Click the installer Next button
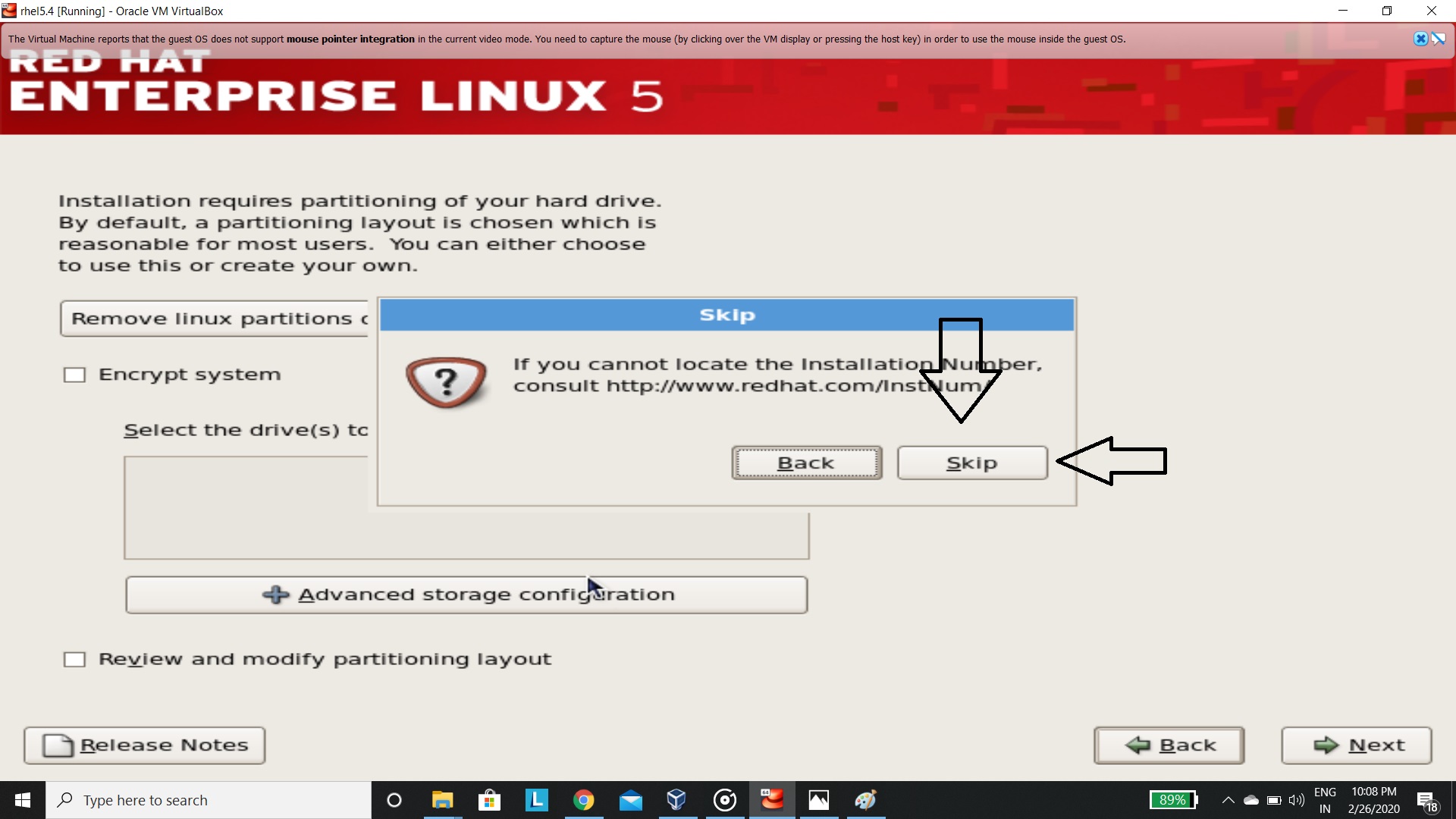Image resolution: width=1456 pixels, height=819 pixels. pos(1356,745)
